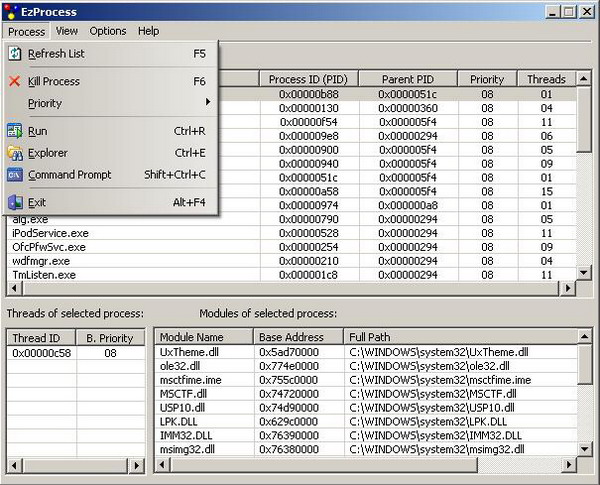The width and height of the screenshot is (600, 485).
Task: Click thread list scroll right arrow
Action: [x=137, y=465]
